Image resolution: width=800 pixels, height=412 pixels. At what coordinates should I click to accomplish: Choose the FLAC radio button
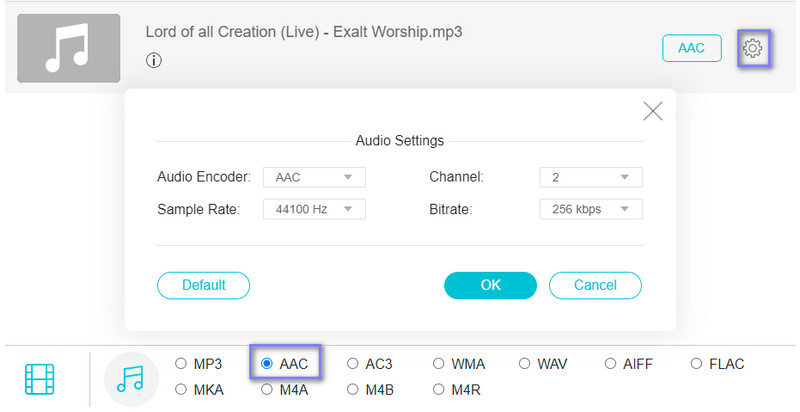pos(695,364)
